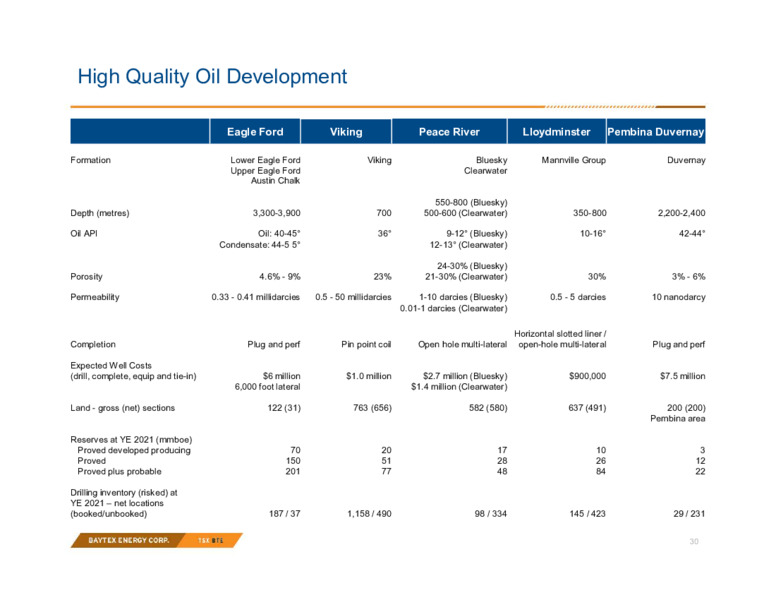Click '0.33 - 0.41 millidarcies' permeability
Viewport: 776px width, 600px height.
click(x=256, y=297)
